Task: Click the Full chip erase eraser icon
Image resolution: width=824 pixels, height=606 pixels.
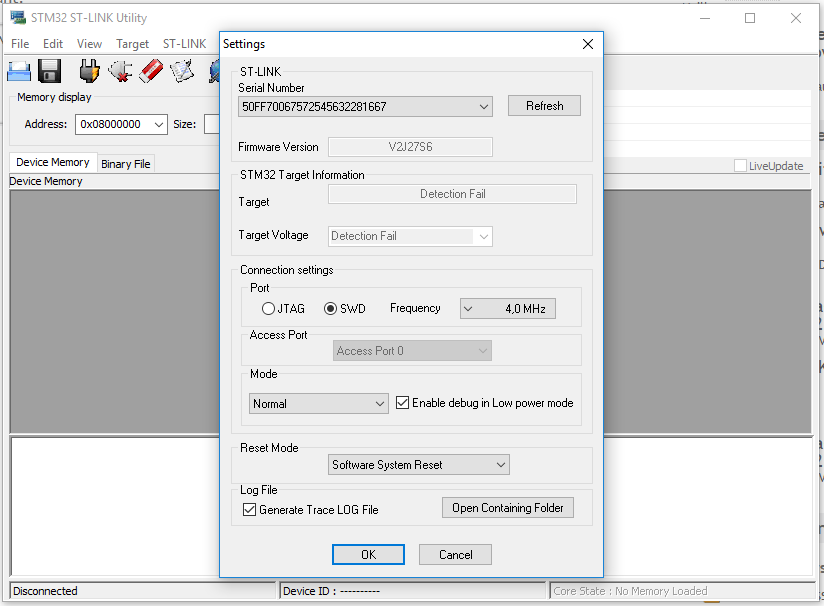Action: click(151, 71)
